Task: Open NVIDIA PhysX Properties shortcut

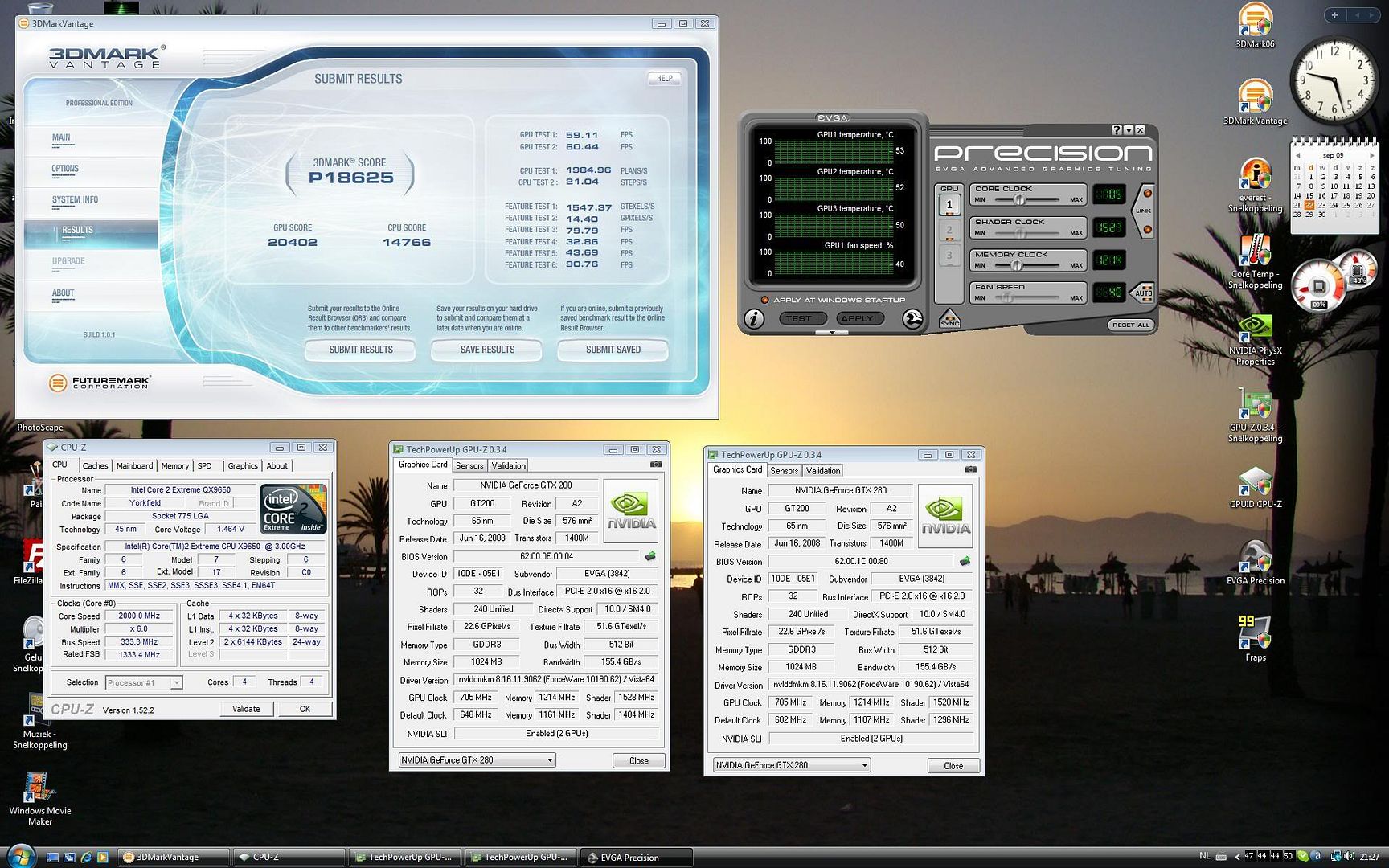Action: point(1255,339)
